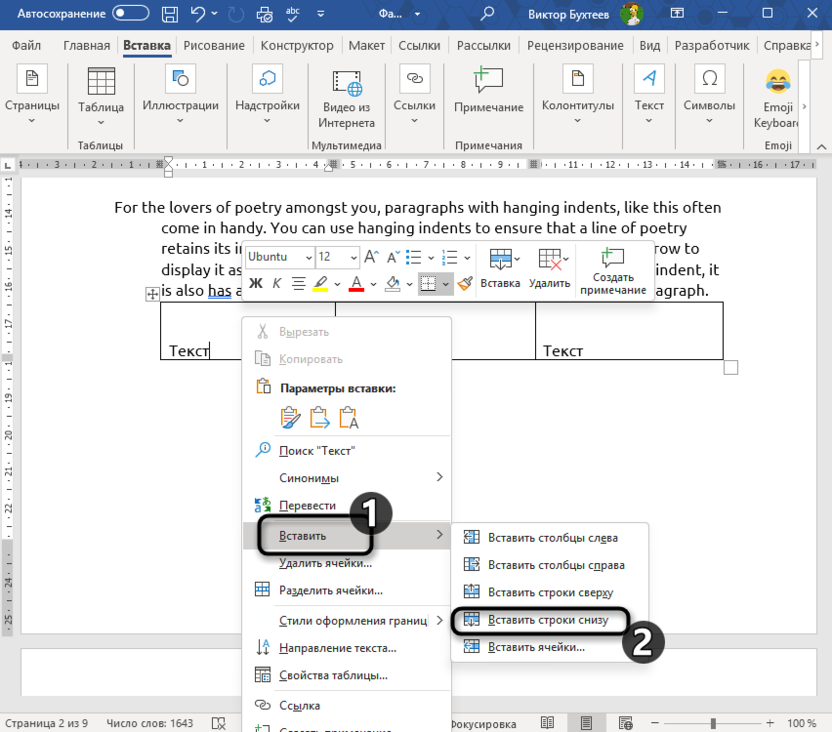Click the Видео из Интернета icon
Image resolution: width=832 pixels, height=732 pixels.
pyautogui.click(x=346, y=84)
